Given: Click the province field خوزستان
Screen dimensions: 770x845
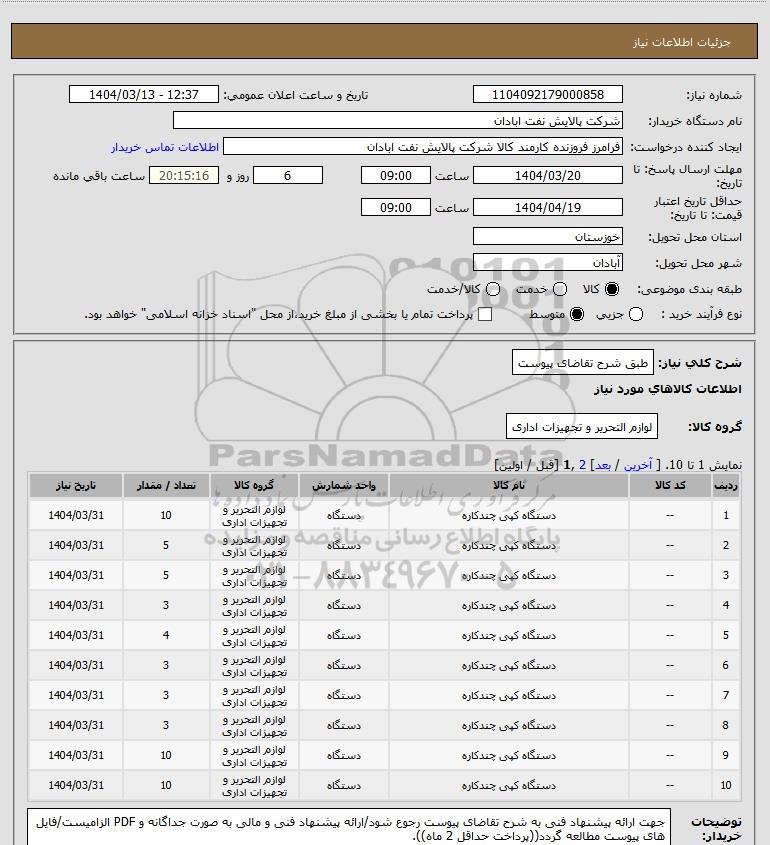Looking at the screenshot, I should pyautogui.click(x=547, y=236).
